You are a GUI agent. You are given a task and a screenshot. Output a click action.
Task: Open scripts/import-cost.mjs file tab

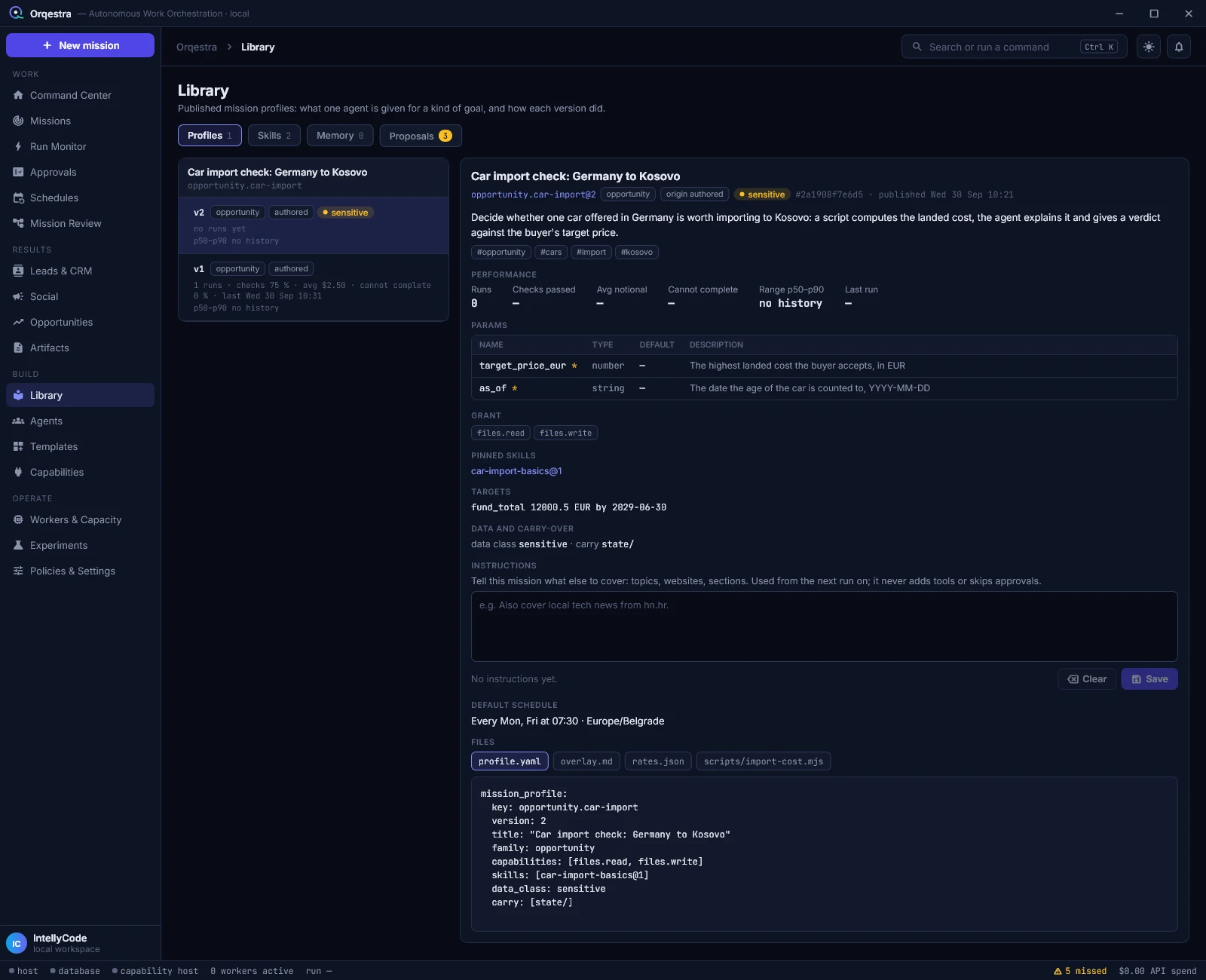tap(764, 761)
